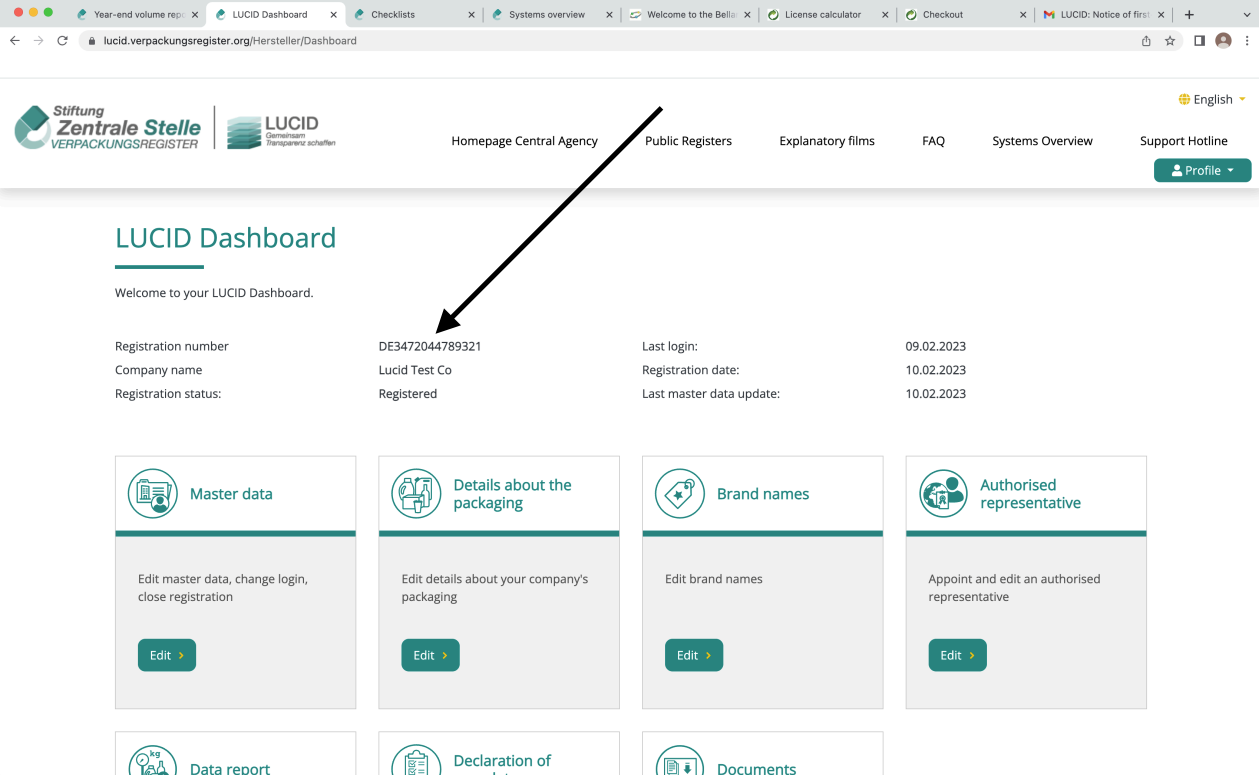Click the Authorised representative icon
This screenshot has width=1259, height=775.
(x=943, y=494)
